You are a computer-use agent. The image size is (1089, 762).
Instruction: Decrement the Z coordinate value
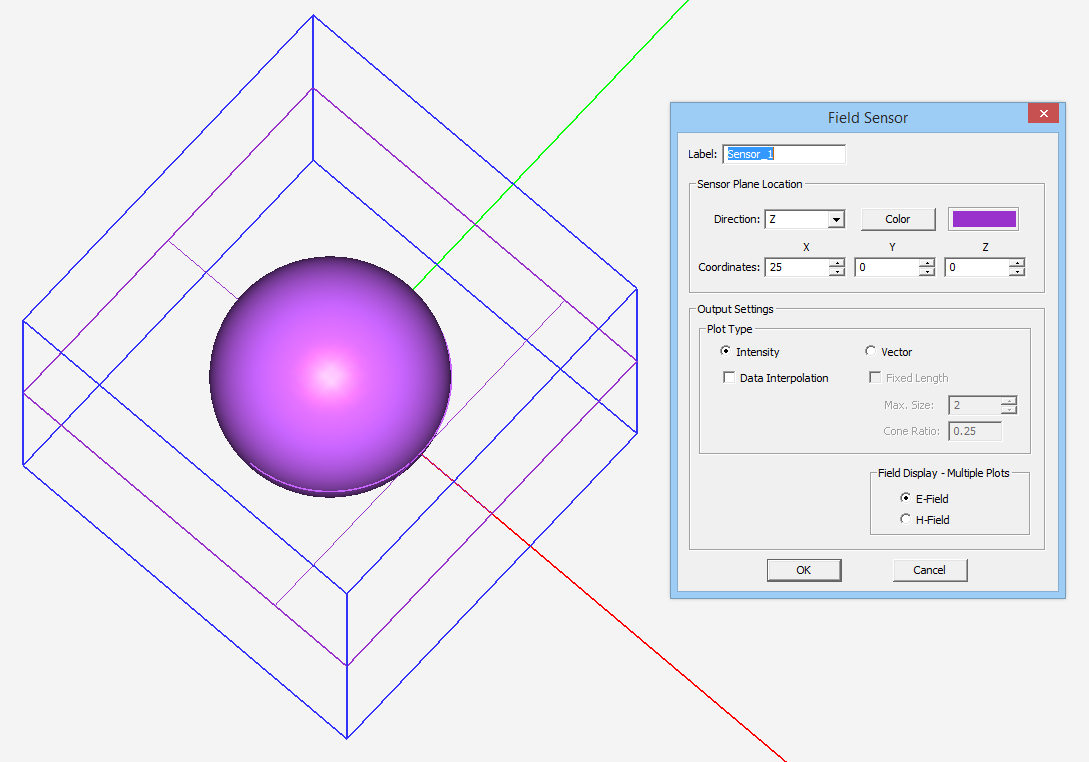click(1017, 272)
